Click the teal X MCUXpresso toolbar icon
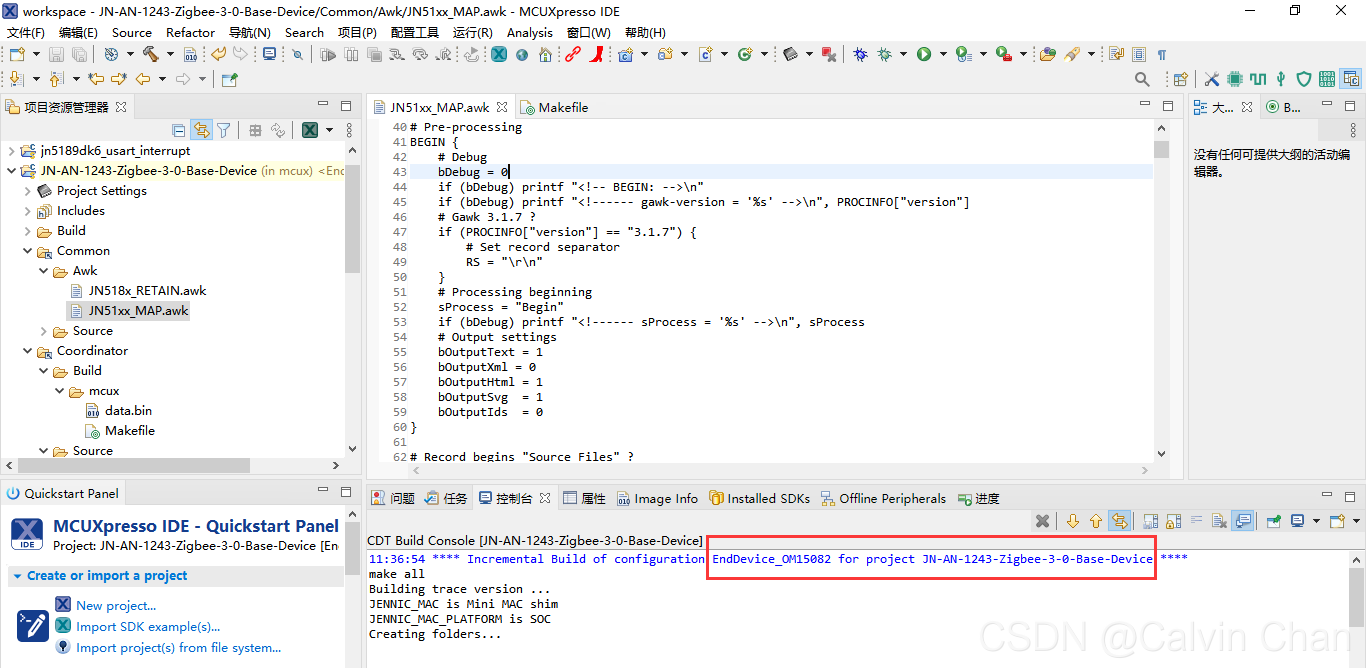The image size is (1366, 668). (498, 54)
